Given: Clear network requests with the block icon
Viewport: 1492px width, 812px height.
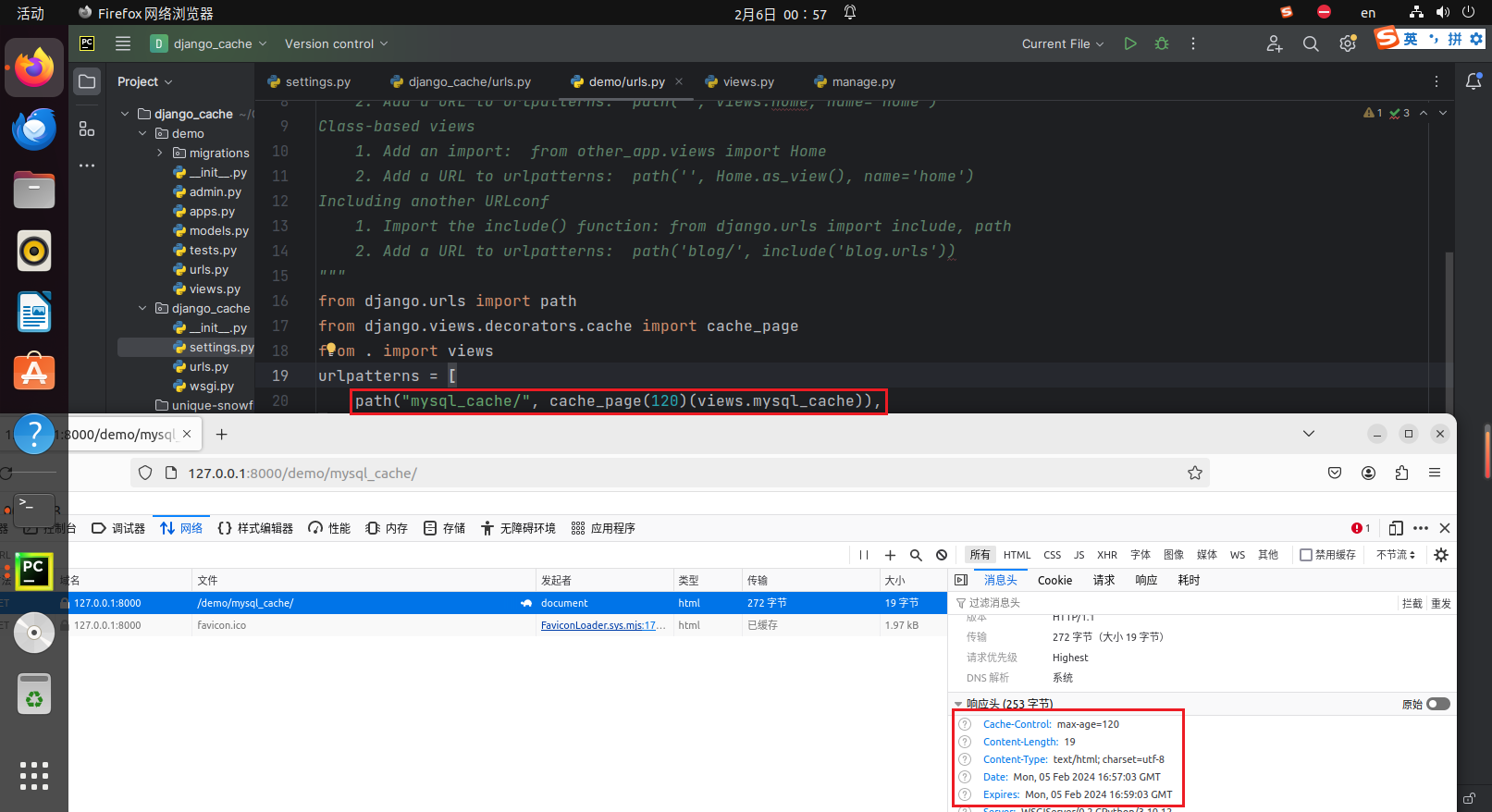Looking at the screenshot, I should coord(942,555).
